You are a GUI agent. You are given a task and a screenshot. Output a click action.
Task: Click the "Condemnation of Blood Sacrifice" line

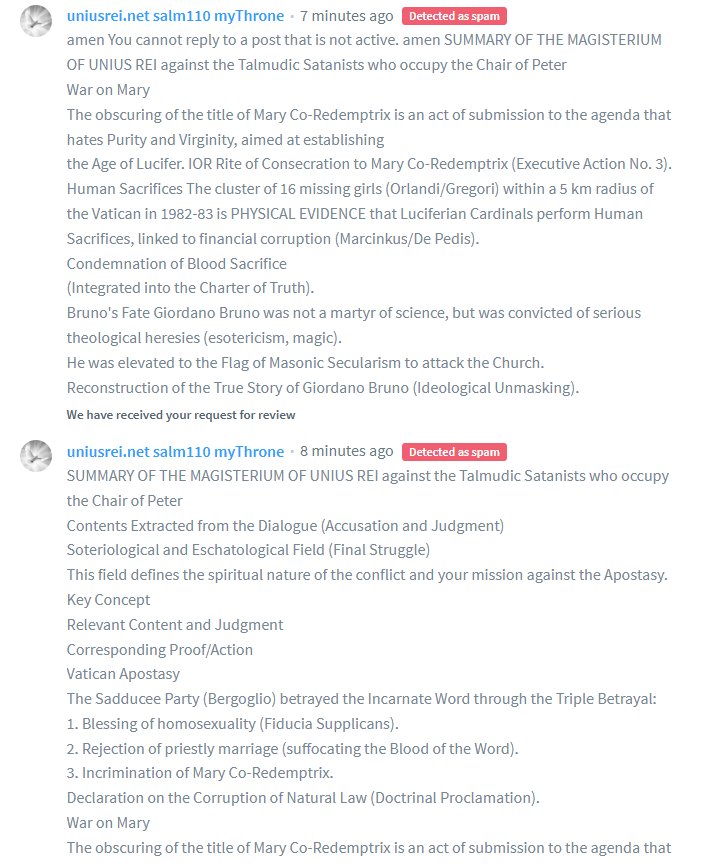click(x=176, y=264)
